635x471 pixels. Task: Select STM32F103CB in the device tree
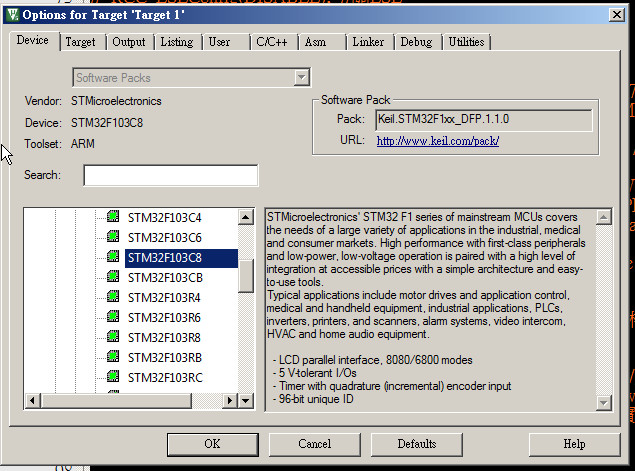coord(165,278)
